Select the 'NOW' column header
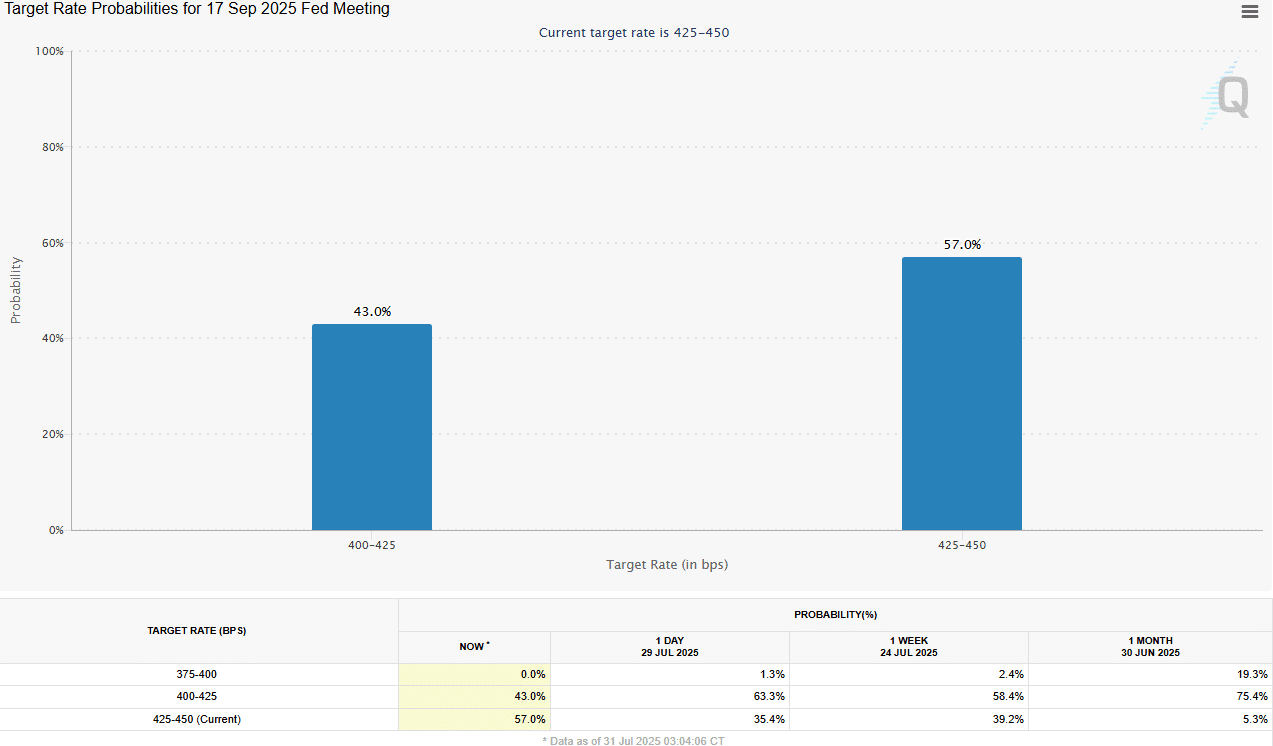 click(x=474, y=647)
